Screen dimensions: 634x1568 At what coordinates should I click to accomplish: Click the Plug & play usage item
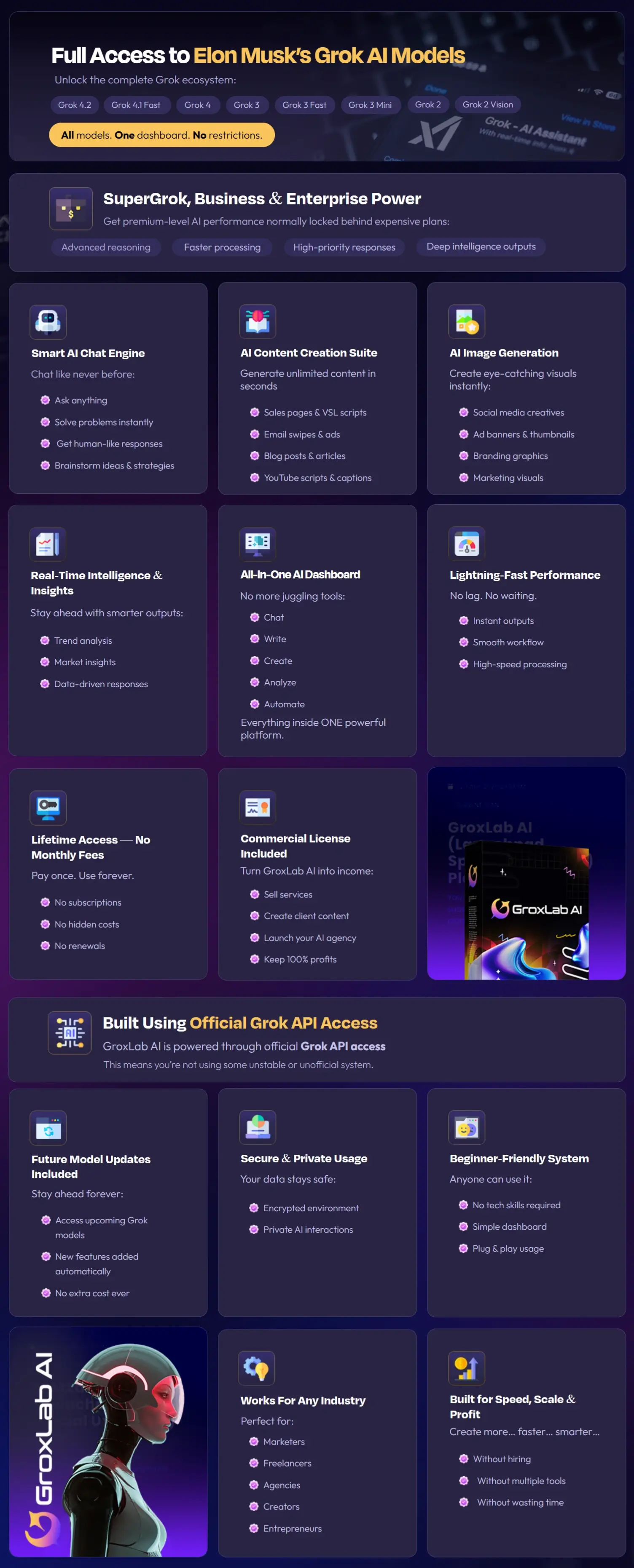pos(508,1248)
